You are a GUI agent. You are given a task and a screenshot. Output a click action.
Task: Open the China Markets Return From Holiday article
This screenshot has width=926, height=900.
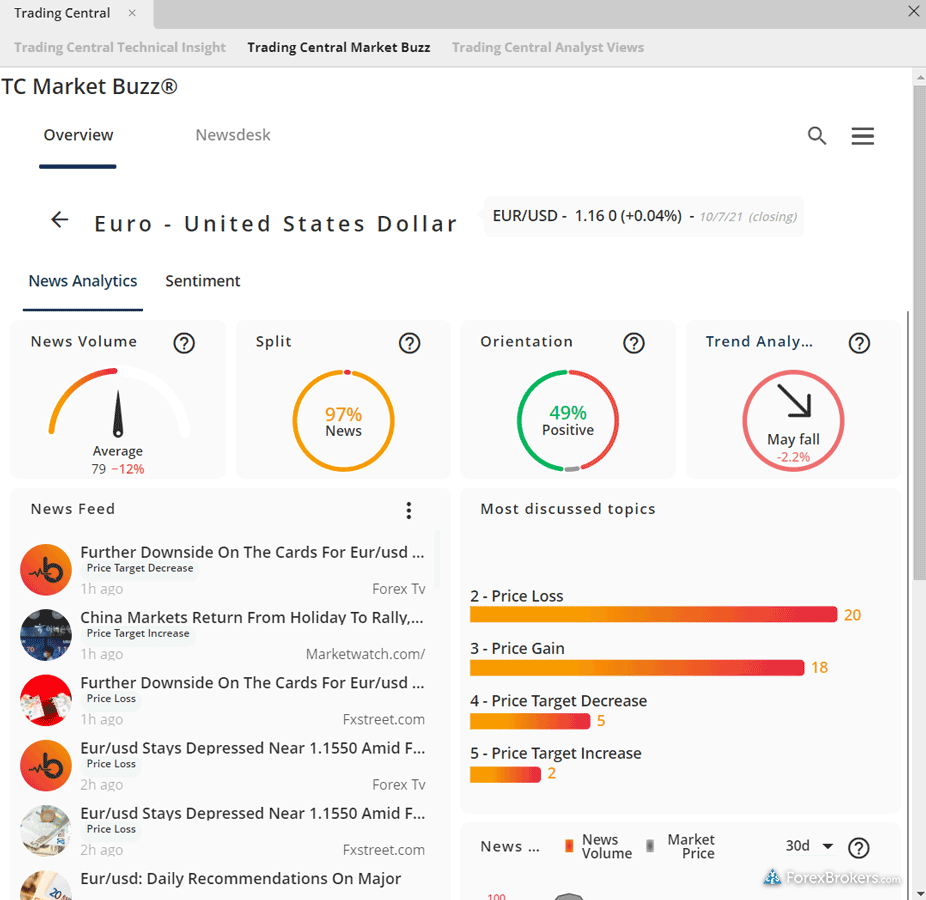pyautogui.click(x=251, y=617)
